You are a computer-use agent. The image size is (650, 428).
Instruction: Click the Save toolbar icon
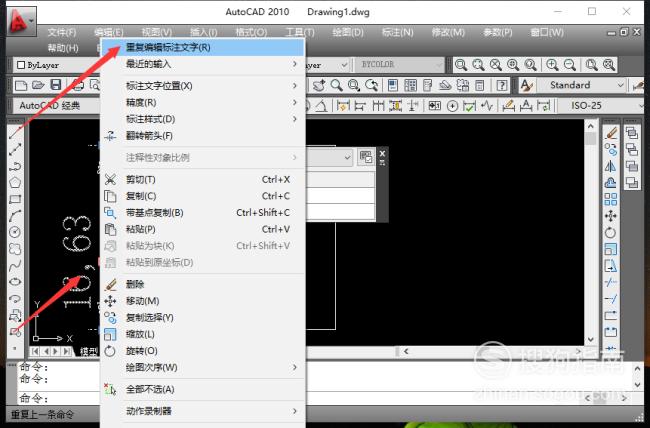click(x=56, y=85)
